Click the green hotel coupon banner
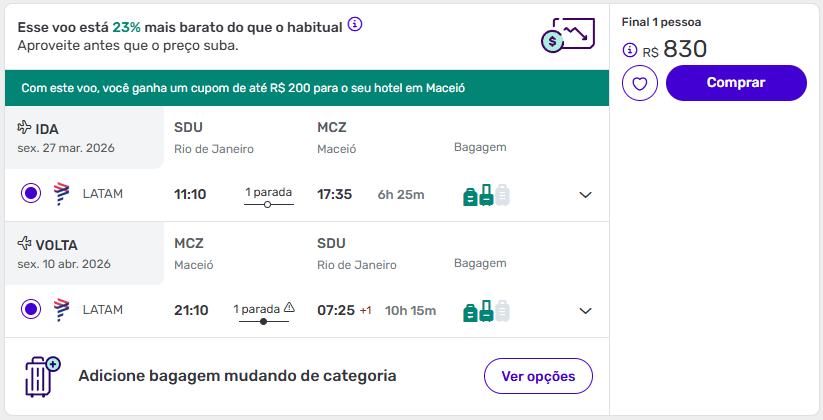Image resolution: width=823 pixels, height=420 pixels. [x=306, y=88]
